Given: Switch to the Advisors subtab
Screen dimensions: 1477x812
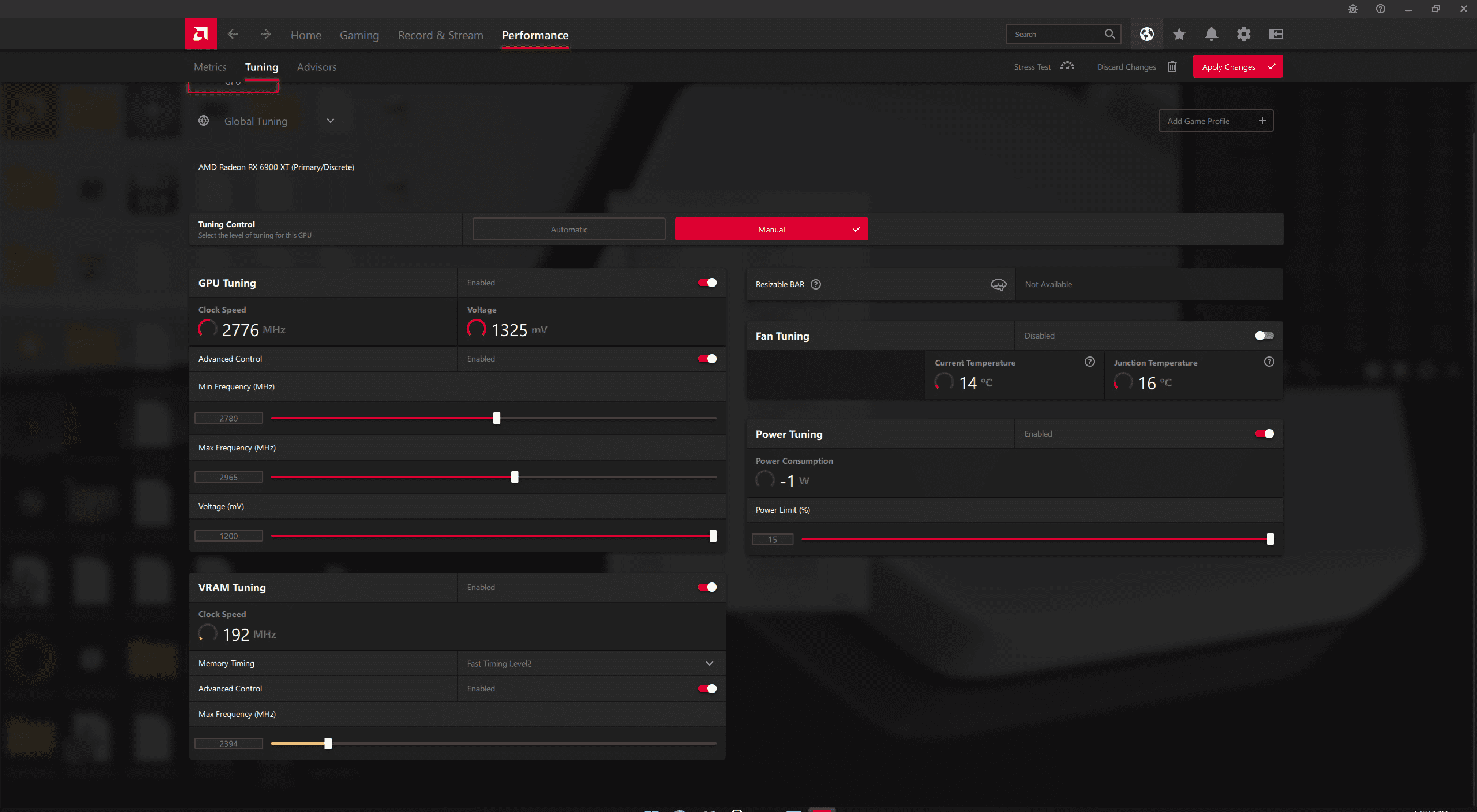Looking at the screenshot, I should [x=317, y=67].
